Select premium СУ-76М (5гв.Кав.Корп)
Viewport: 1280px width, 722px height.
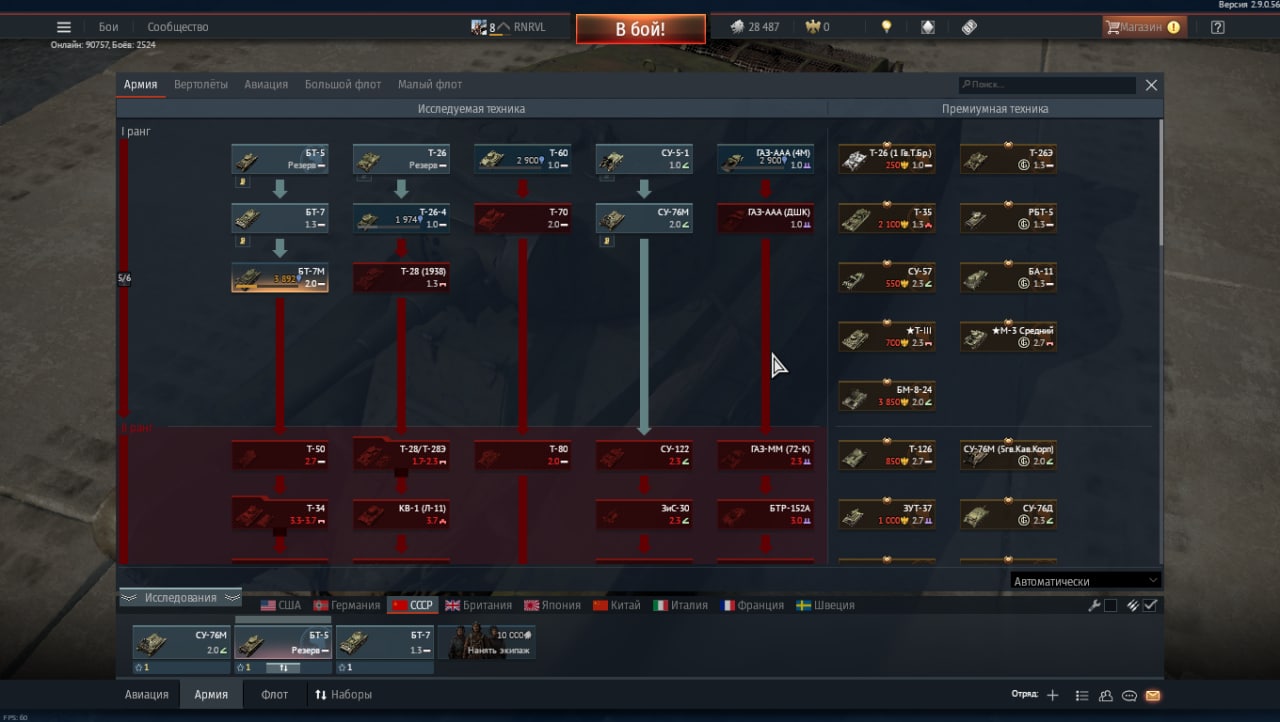[1009, 455]
